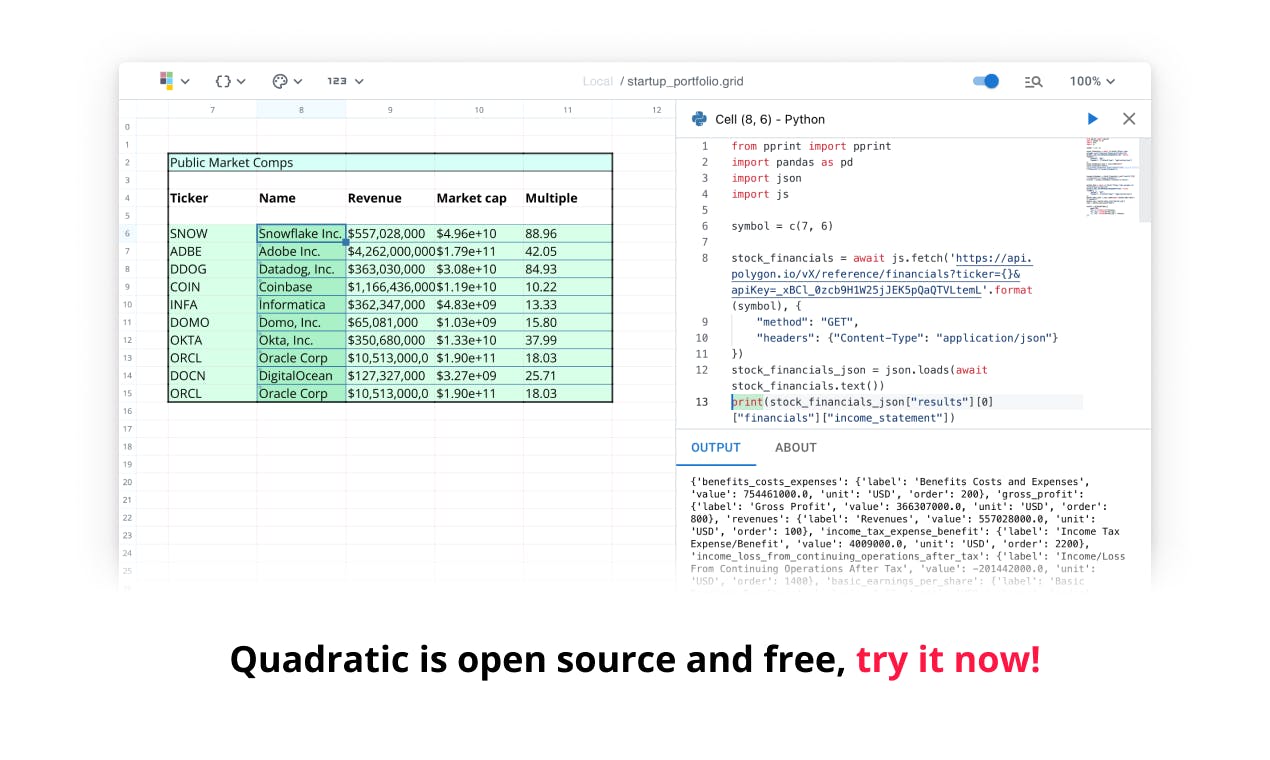Select the Ticker header cell
This screenshot has height=760, width=1270.
coord(212,198)
